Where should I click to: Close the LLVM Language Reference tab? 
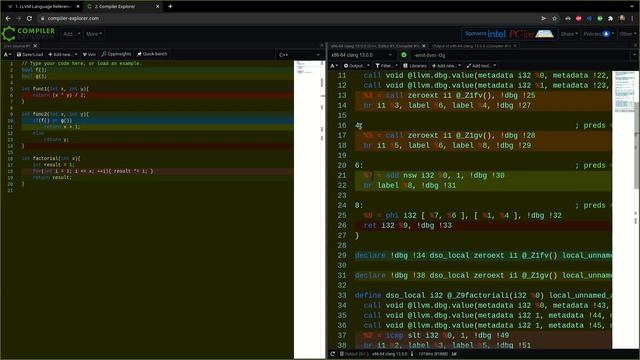click(78, 7)
